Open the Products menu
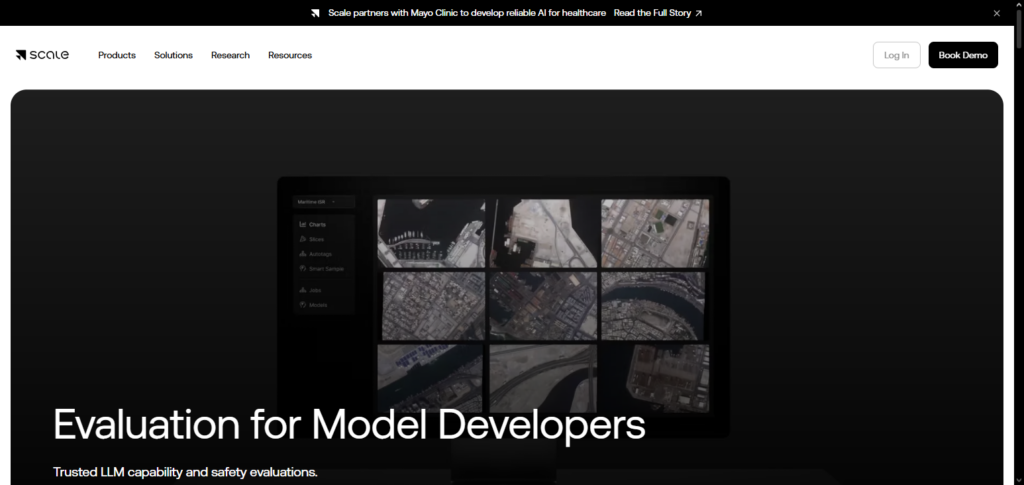1024x485 pixels. (x=117, y=55)
